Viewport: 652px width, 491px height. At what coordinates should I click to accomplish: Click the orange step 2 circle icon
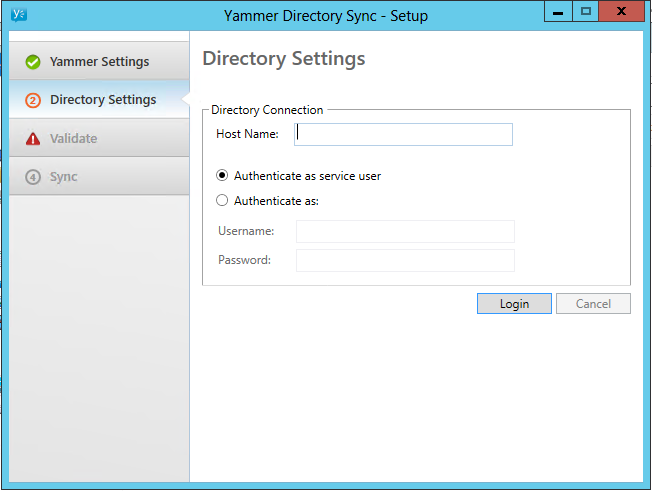point(33,100)
